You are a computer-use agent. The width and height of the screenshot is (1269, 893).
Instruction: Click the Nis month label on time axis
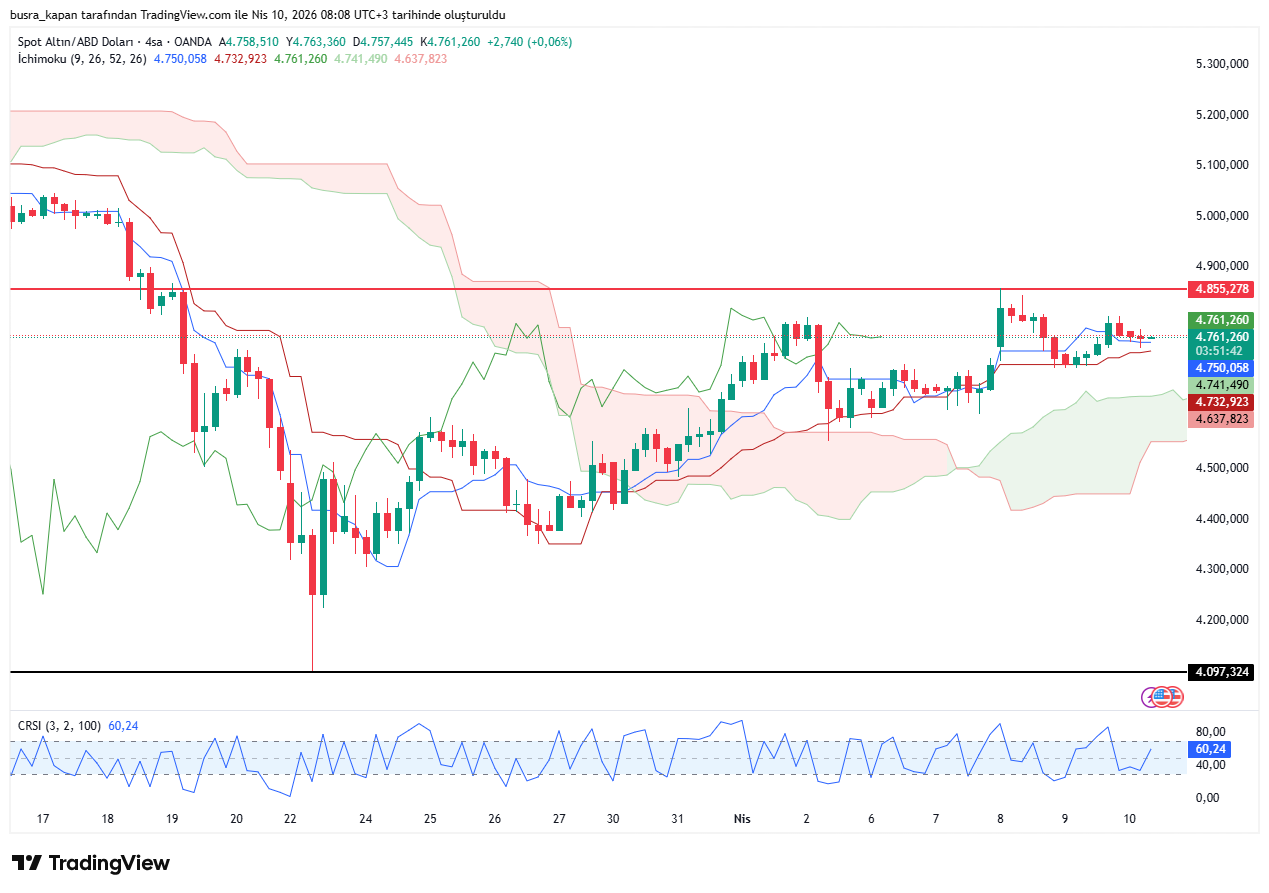(x=742, y=819)
